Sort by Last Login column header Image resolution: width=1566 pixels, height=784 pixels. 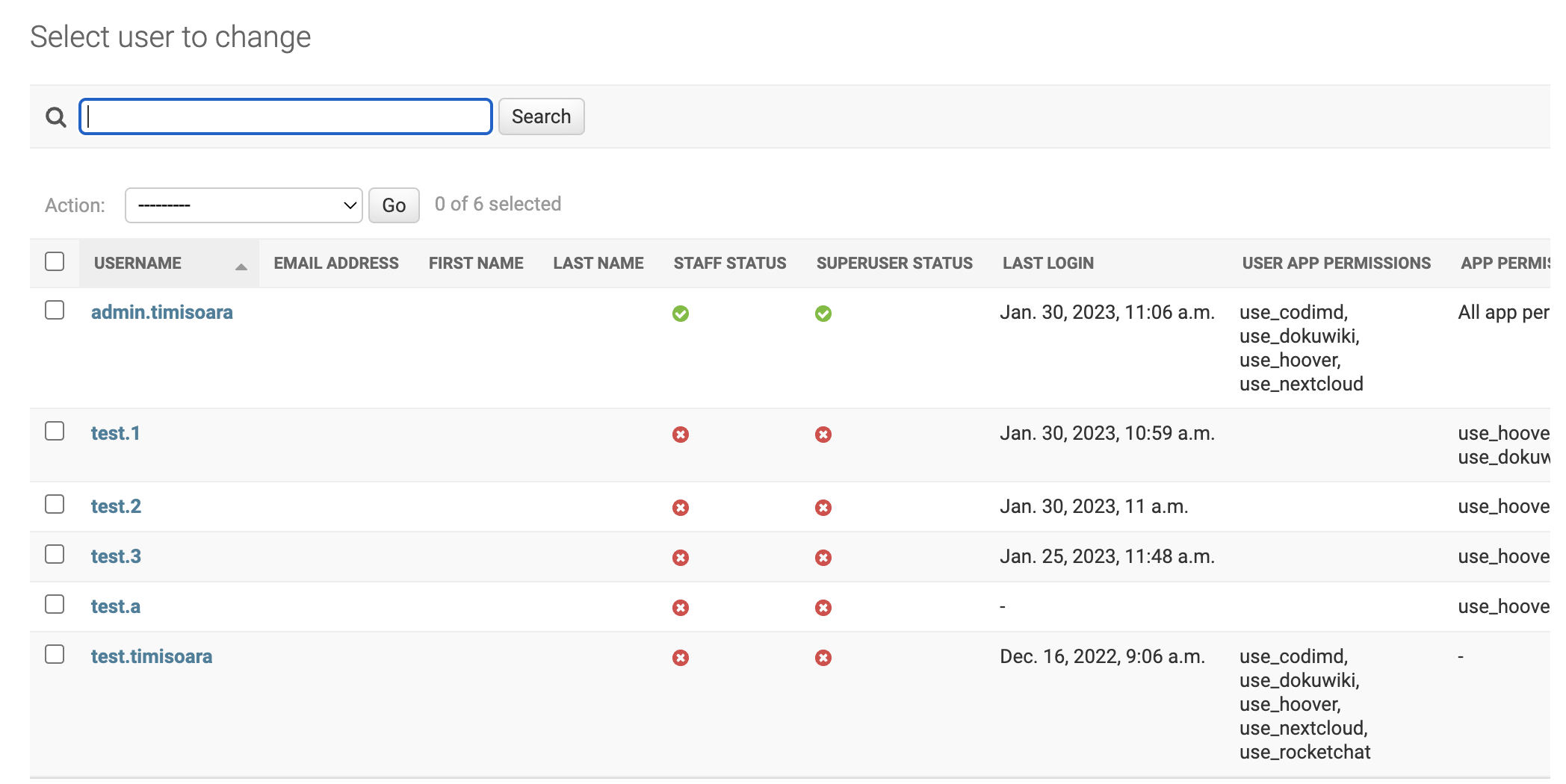tap(1047, 264)
